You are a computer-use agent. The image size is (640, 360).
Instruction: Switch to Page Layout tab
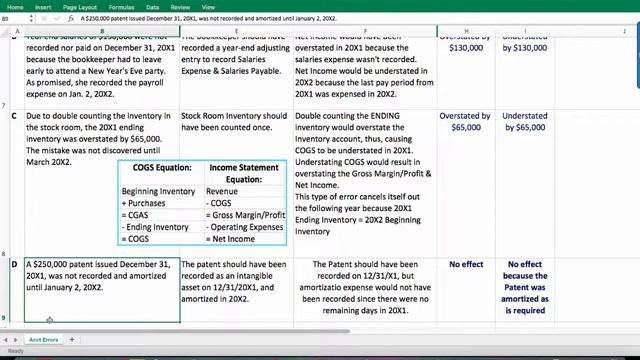[x=80, y=7]
